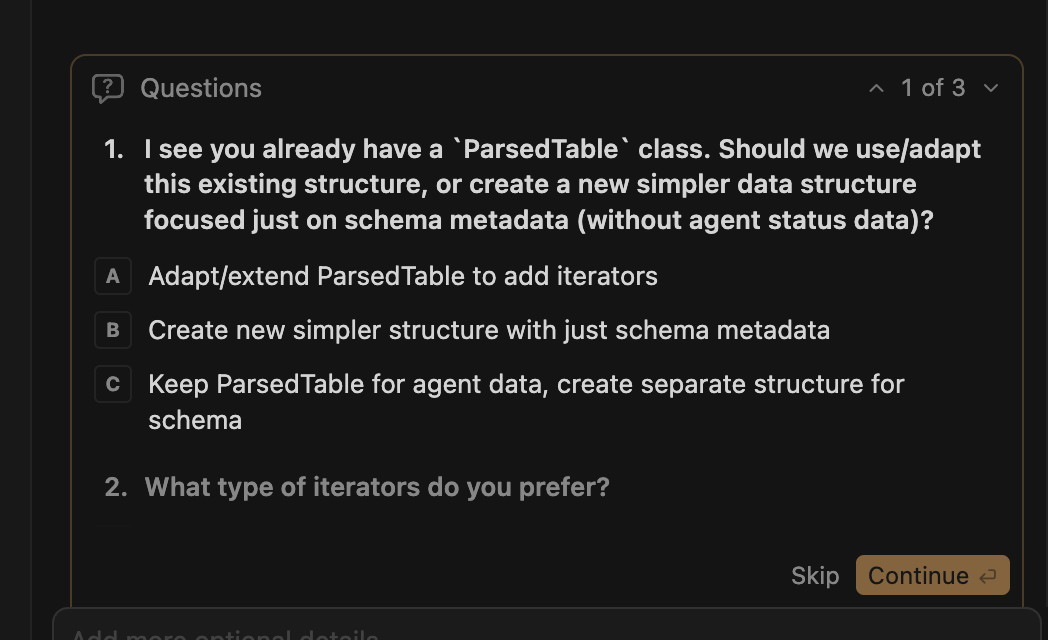The width and height of the screenshot is (1048, 640).
Task: Click the Questions help bubble icon
Action: pos(108,88)
